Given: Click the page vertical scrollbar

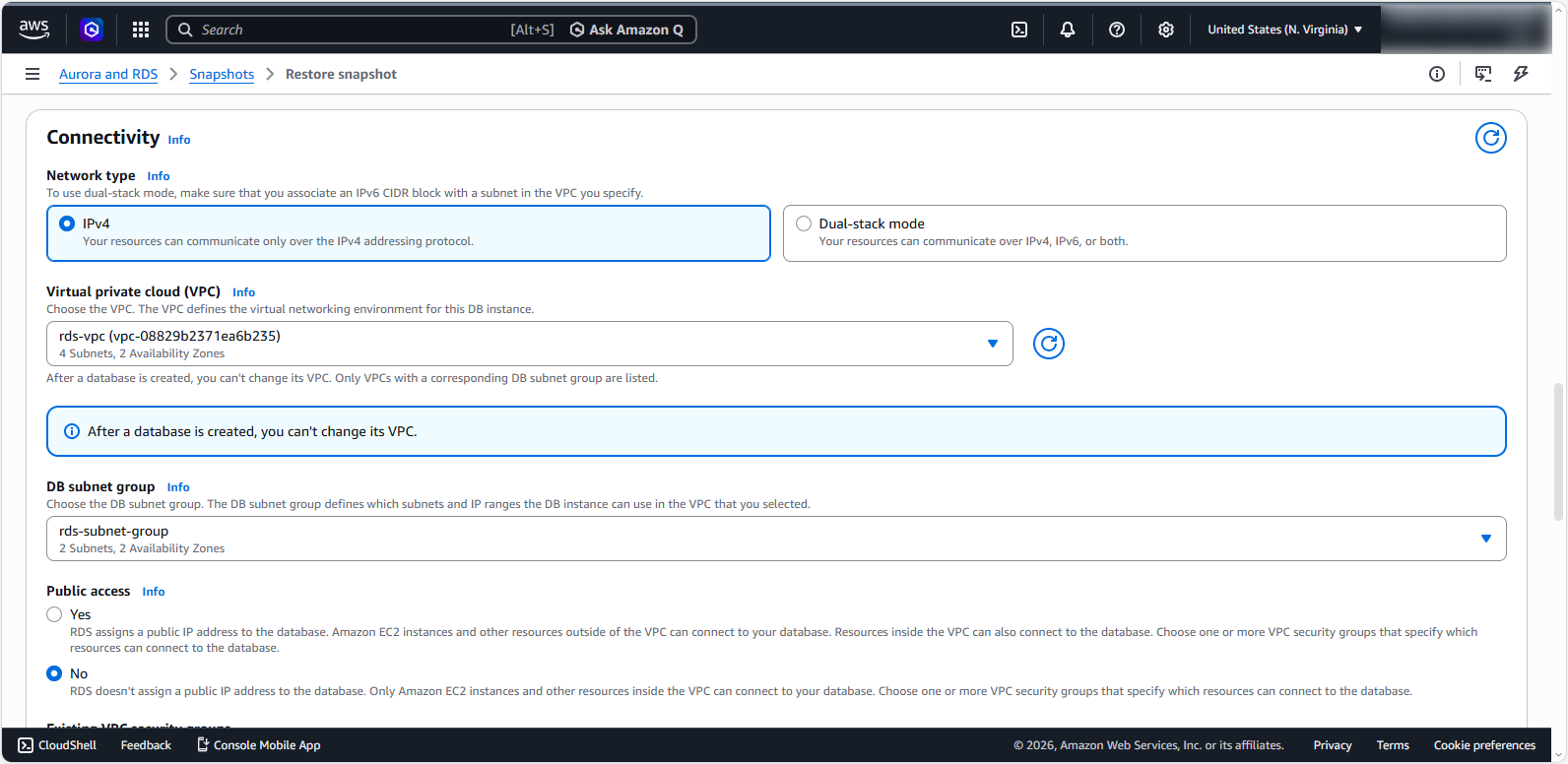Looking at the screenshot, I should pos(1558,451).
